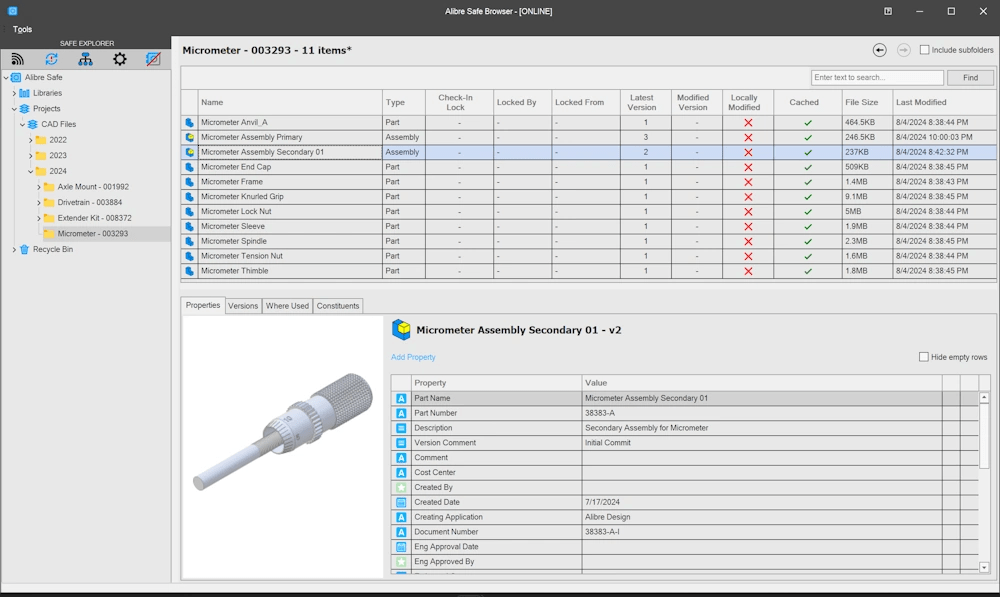Open the Tools menu
1000x597 pixels.
pyautogui.click(x=22, y=29)
